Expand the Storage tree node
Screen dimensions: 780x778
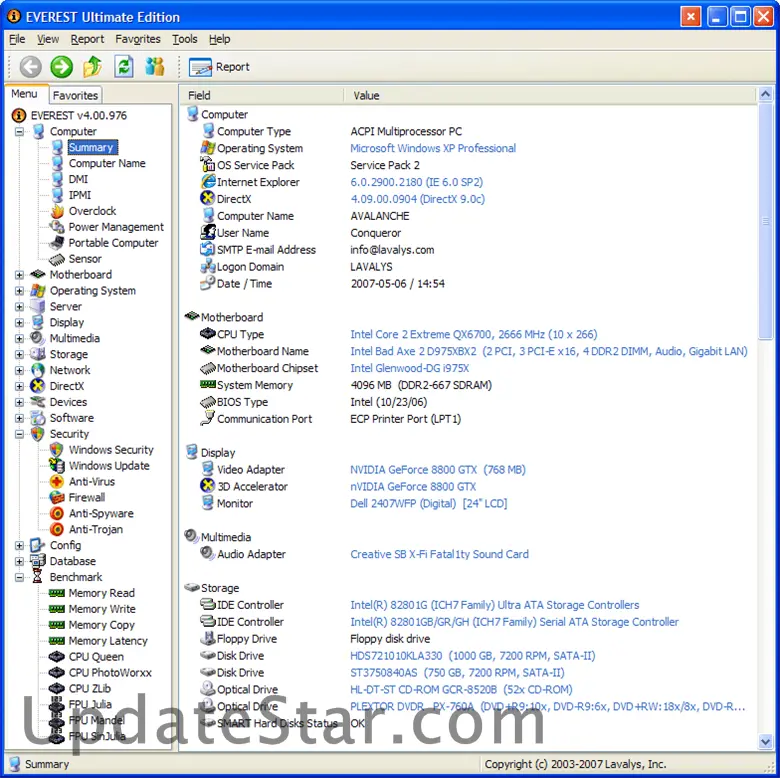click(19, 355)
